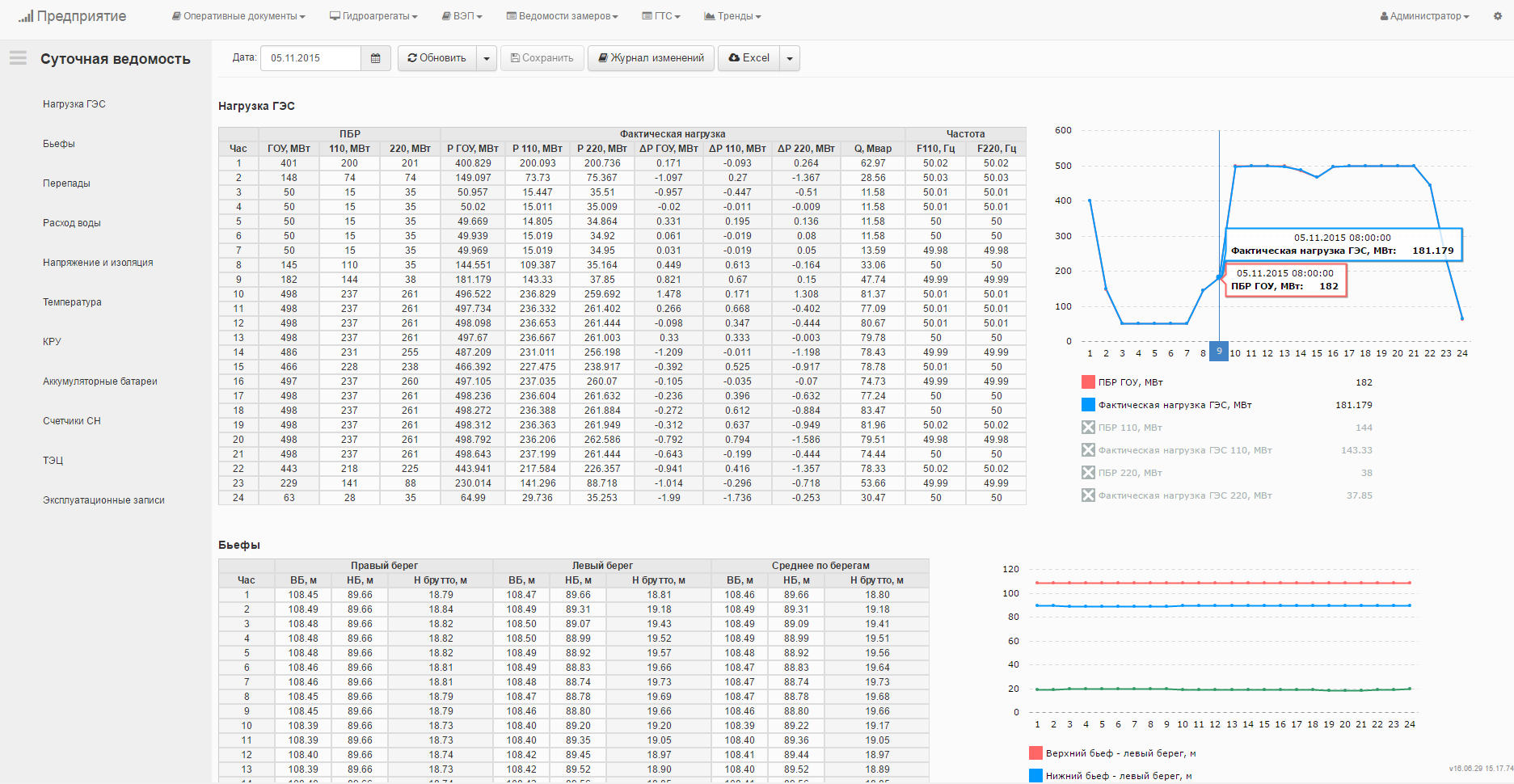Click the hamburger sidebar menu icon
The width and height of the screenshot is (1514, 784).
pyautogui.click(x=18, y=58)
